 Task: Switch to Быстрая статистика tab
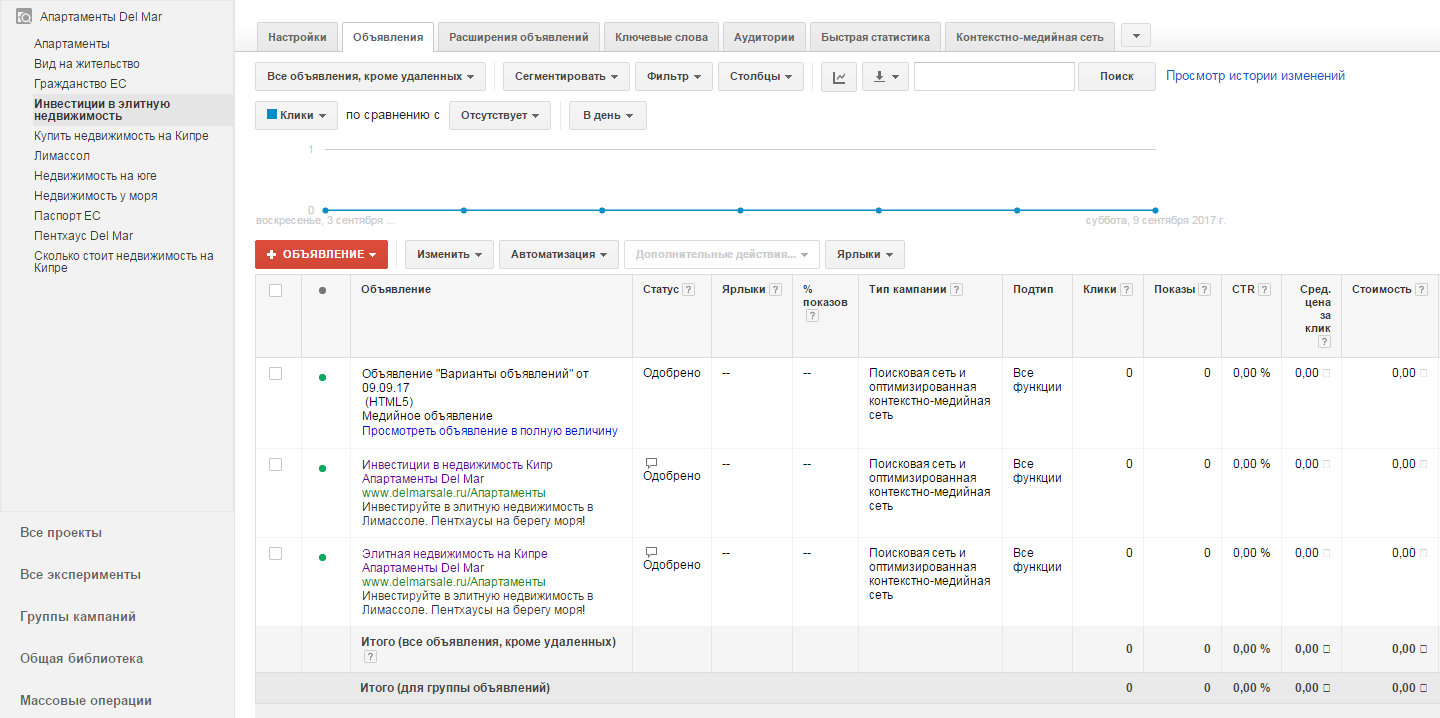coord(875,37)
